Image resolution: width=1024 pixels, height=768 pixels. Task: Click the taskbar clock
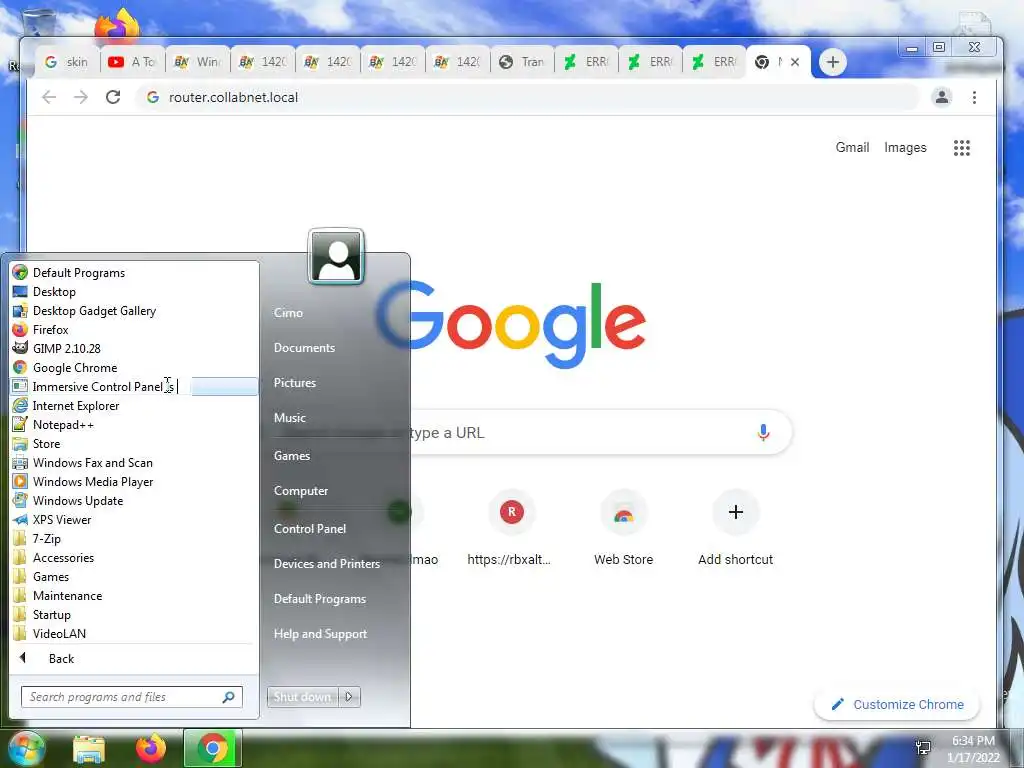[x=973, y=749]
